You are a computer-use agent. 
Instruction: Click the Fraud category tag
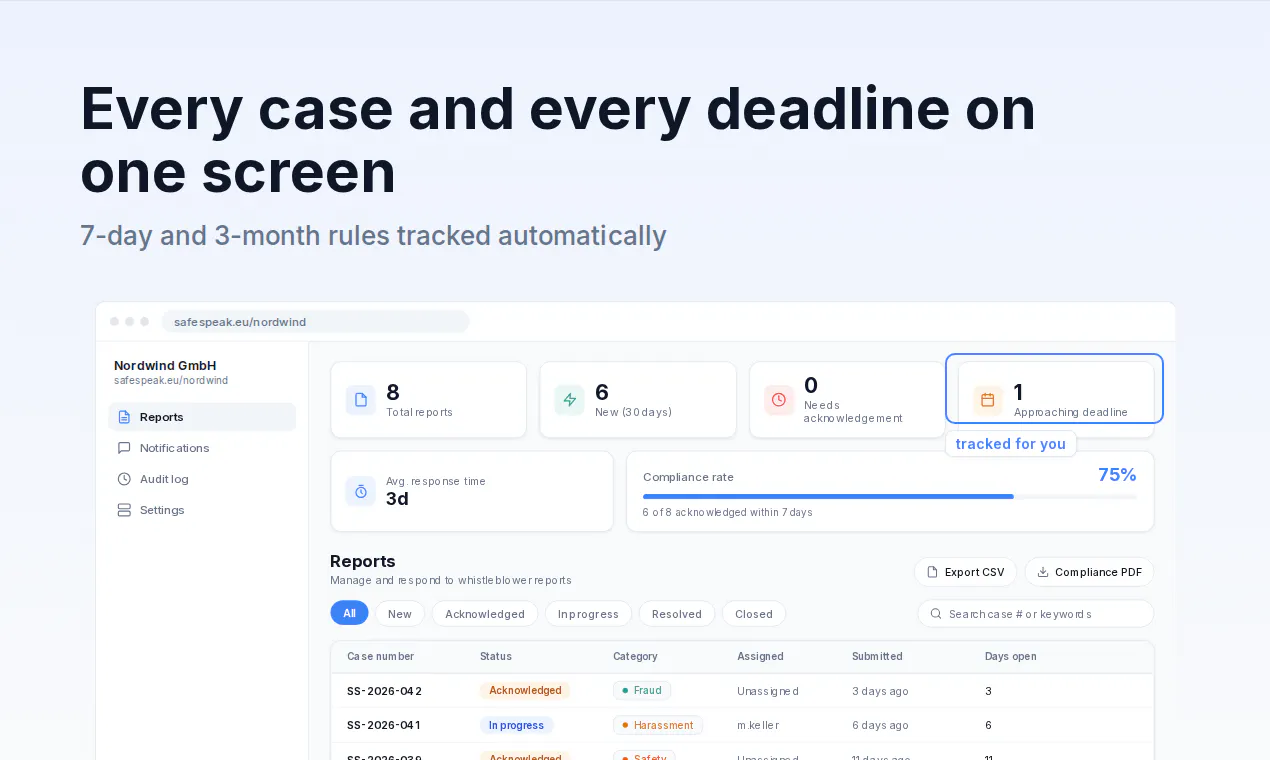642,691
